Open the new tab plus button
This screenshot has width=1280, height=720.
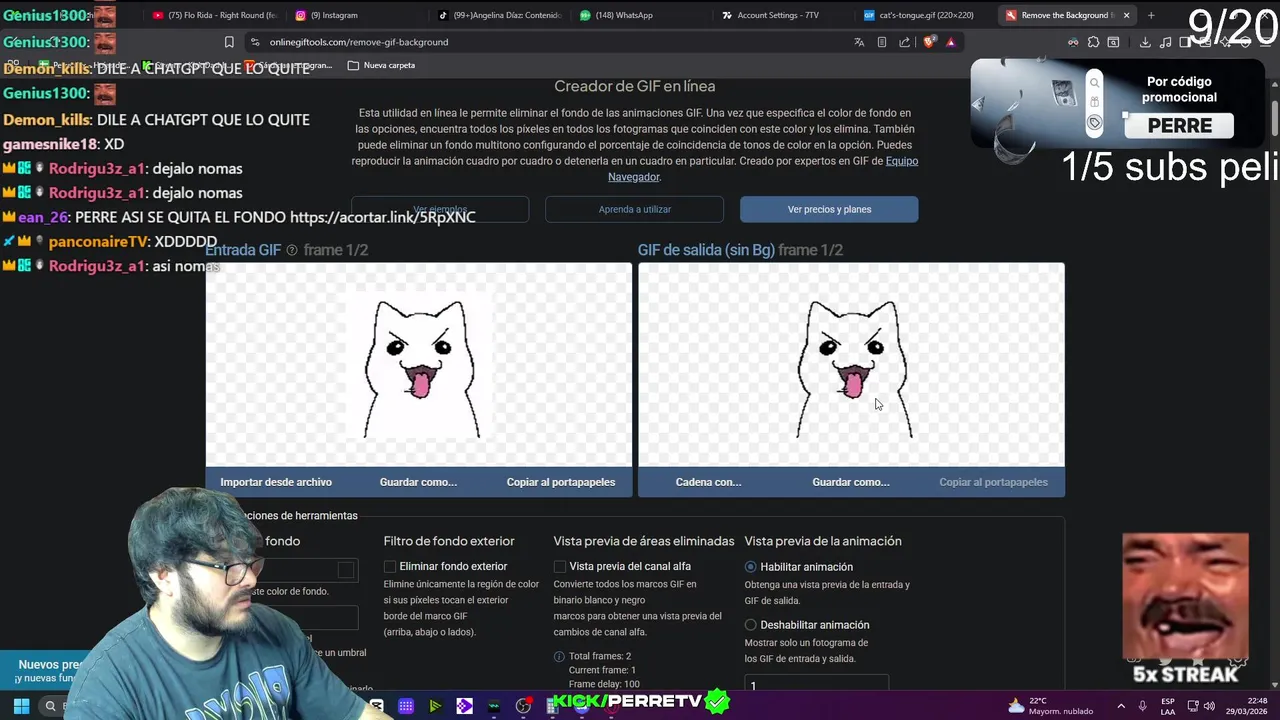pos(1151,15)
